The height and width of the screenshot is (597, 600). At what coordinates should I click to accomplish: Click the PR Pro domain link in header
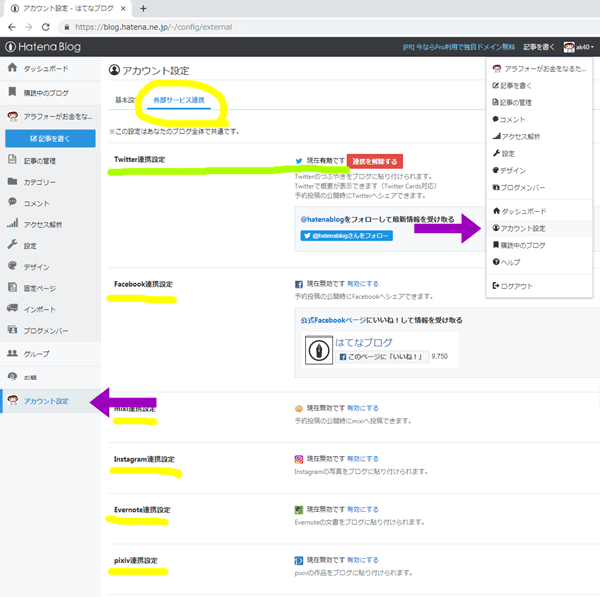(x=458, y=47)
